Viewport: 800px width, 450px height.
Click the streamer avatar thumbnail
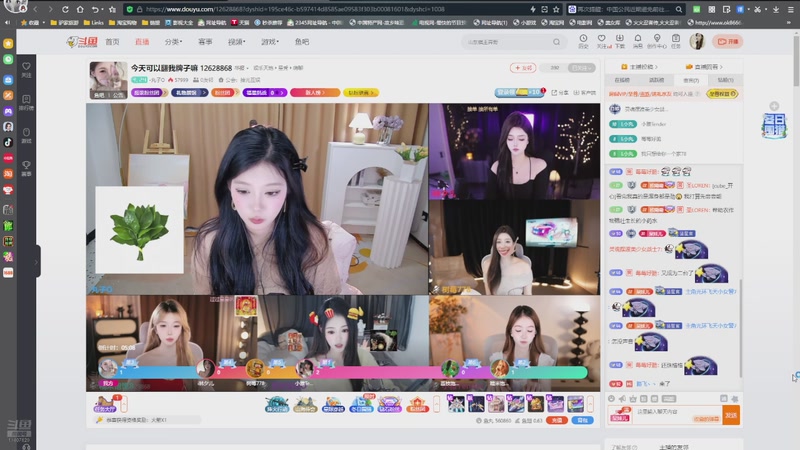108,80
